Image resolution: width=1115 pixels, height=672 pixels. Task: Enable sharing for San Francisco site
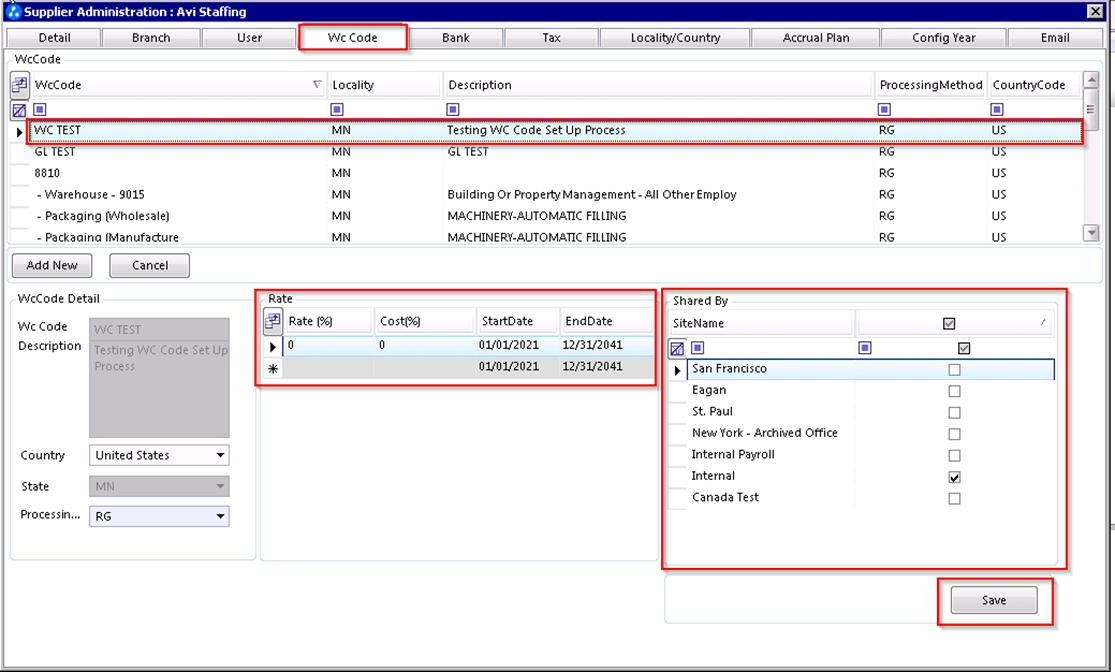click(x=954, y=369)
